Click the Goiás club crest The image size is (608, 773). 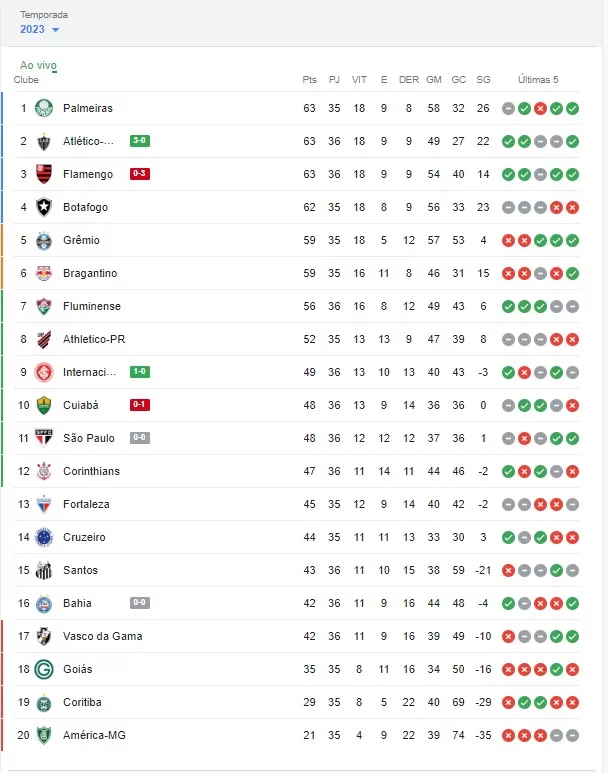click(x=43, y=669)
